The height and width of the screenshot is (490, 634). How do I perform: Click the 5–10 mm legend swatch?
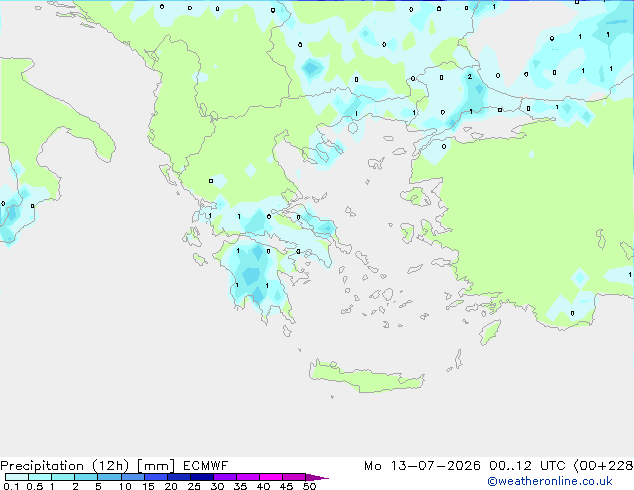(109, 477)
